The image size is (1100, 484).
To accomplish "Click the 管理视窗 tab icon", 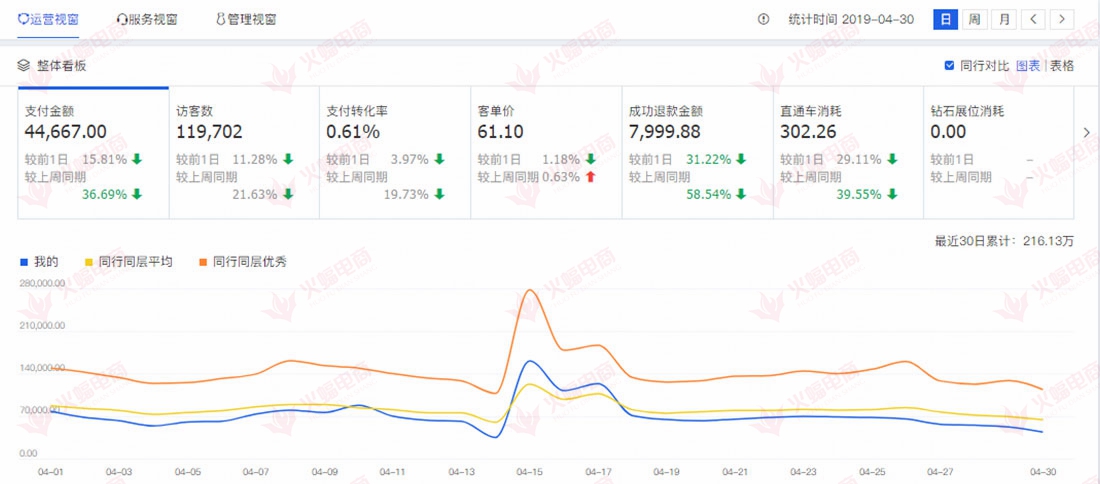I will click(220, 19).
